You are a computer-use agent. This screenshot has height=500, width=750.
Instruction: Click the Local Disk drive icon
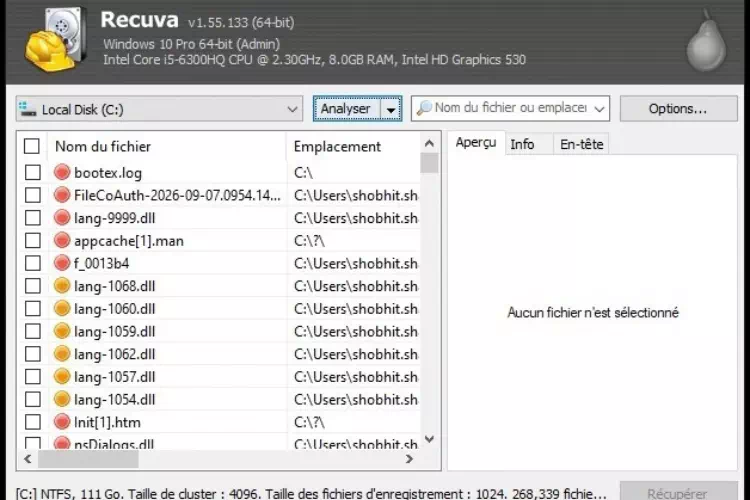[27, 109]
